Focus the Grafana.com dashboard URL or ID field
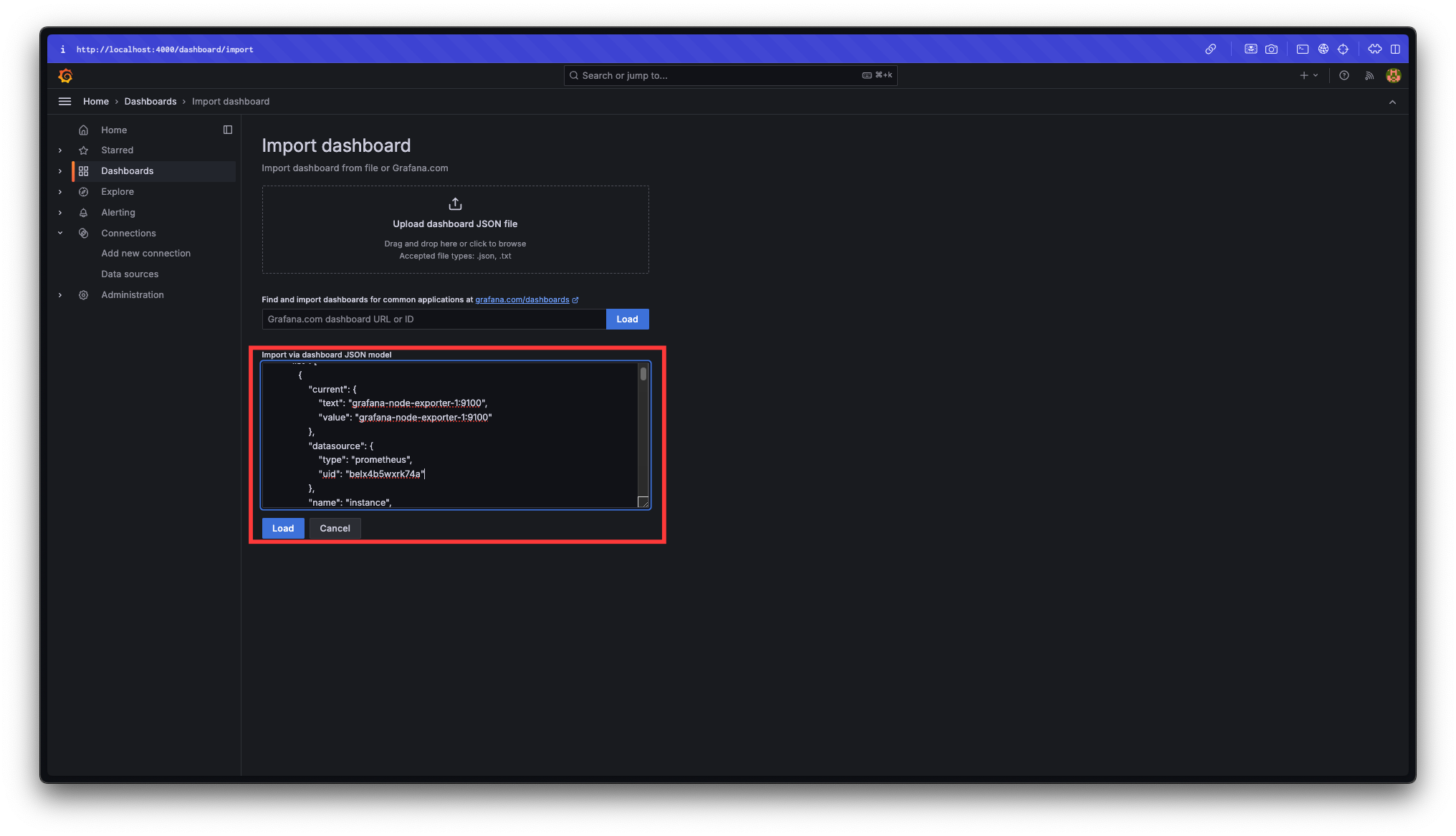This screenshot has height=836, width=1456. [434, 319]
